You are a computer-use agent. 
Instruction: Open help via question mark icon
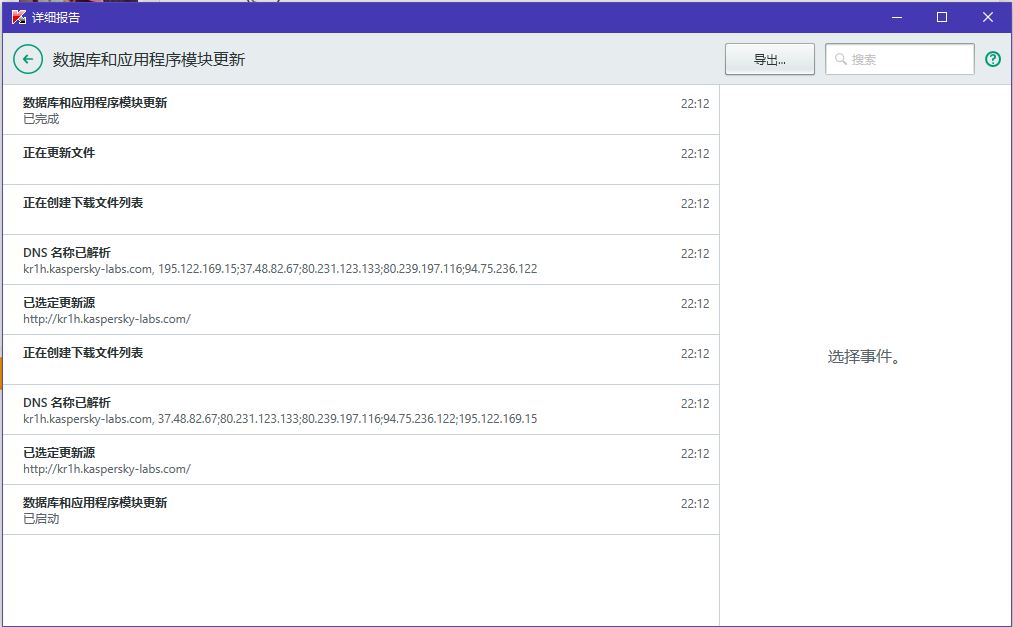[x=993, y=59]
